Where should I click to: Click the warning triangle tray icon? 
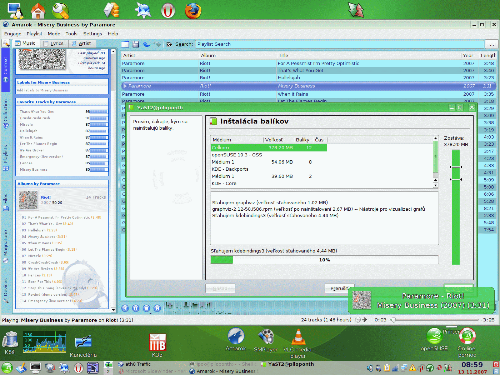[x=412, y=368]
